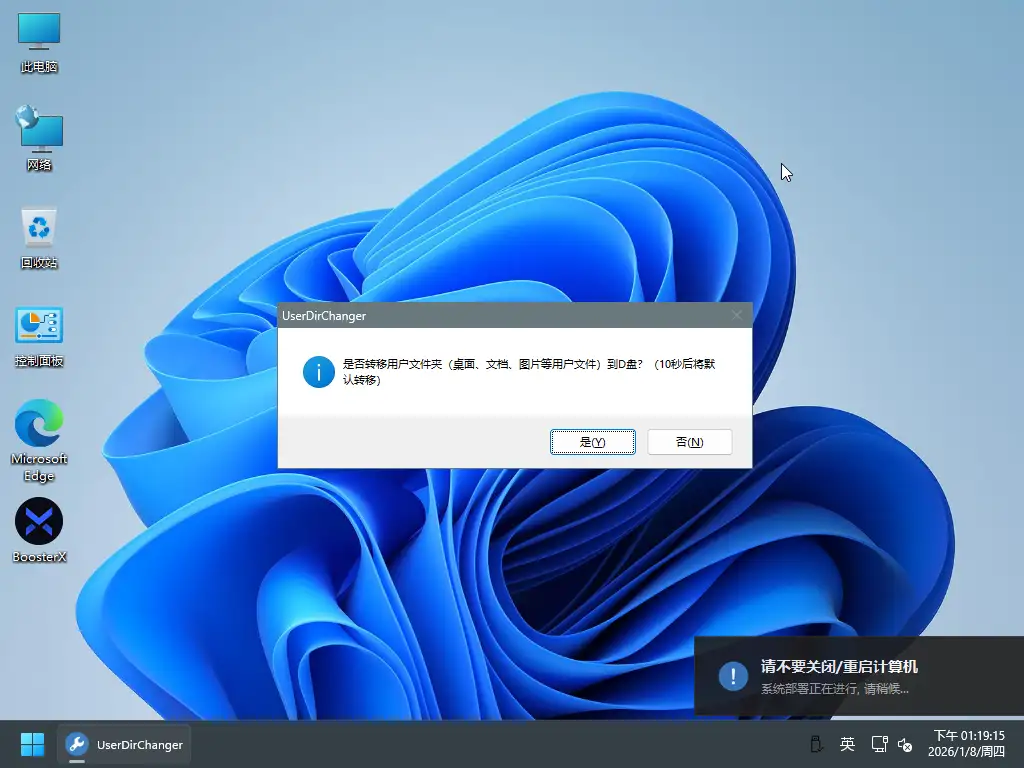
Task: Click the UserDirChanger taskbar button
Action: (125, 744)
